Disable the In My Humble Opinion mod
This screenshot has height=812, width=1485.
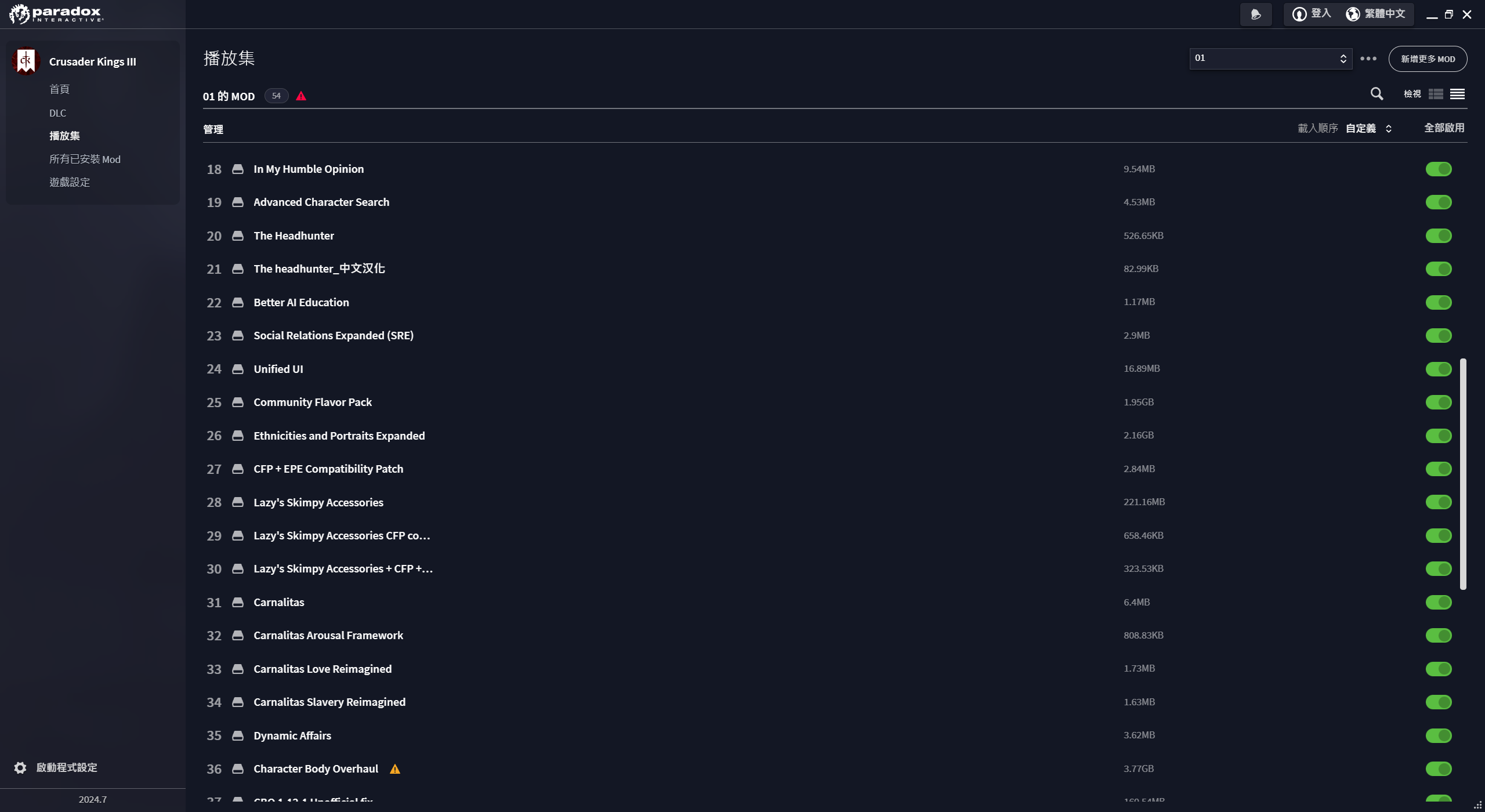coord(1439,169)
